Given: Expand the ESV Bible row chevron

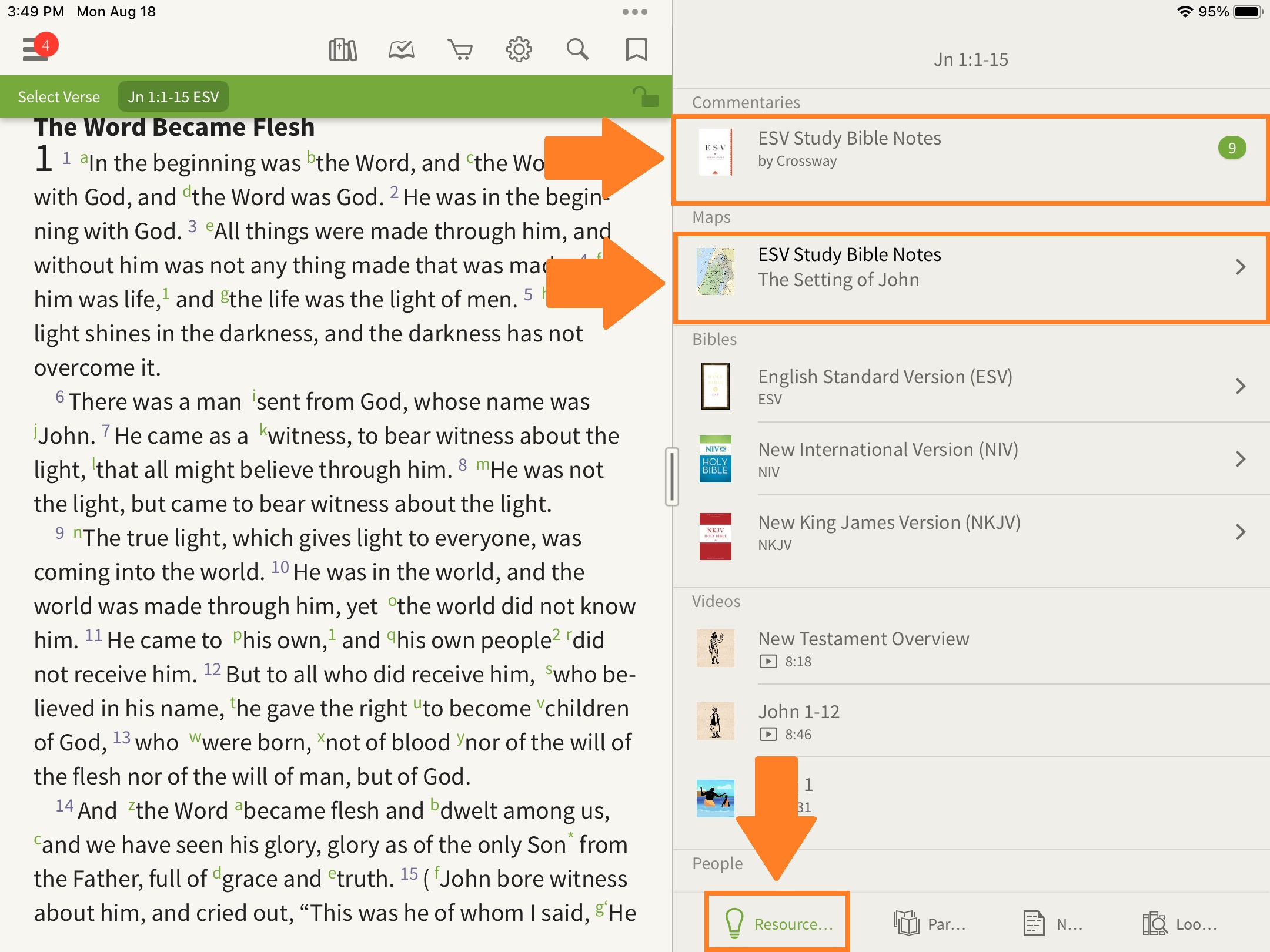Looking at the screenshot, I should coord(1241,386).
